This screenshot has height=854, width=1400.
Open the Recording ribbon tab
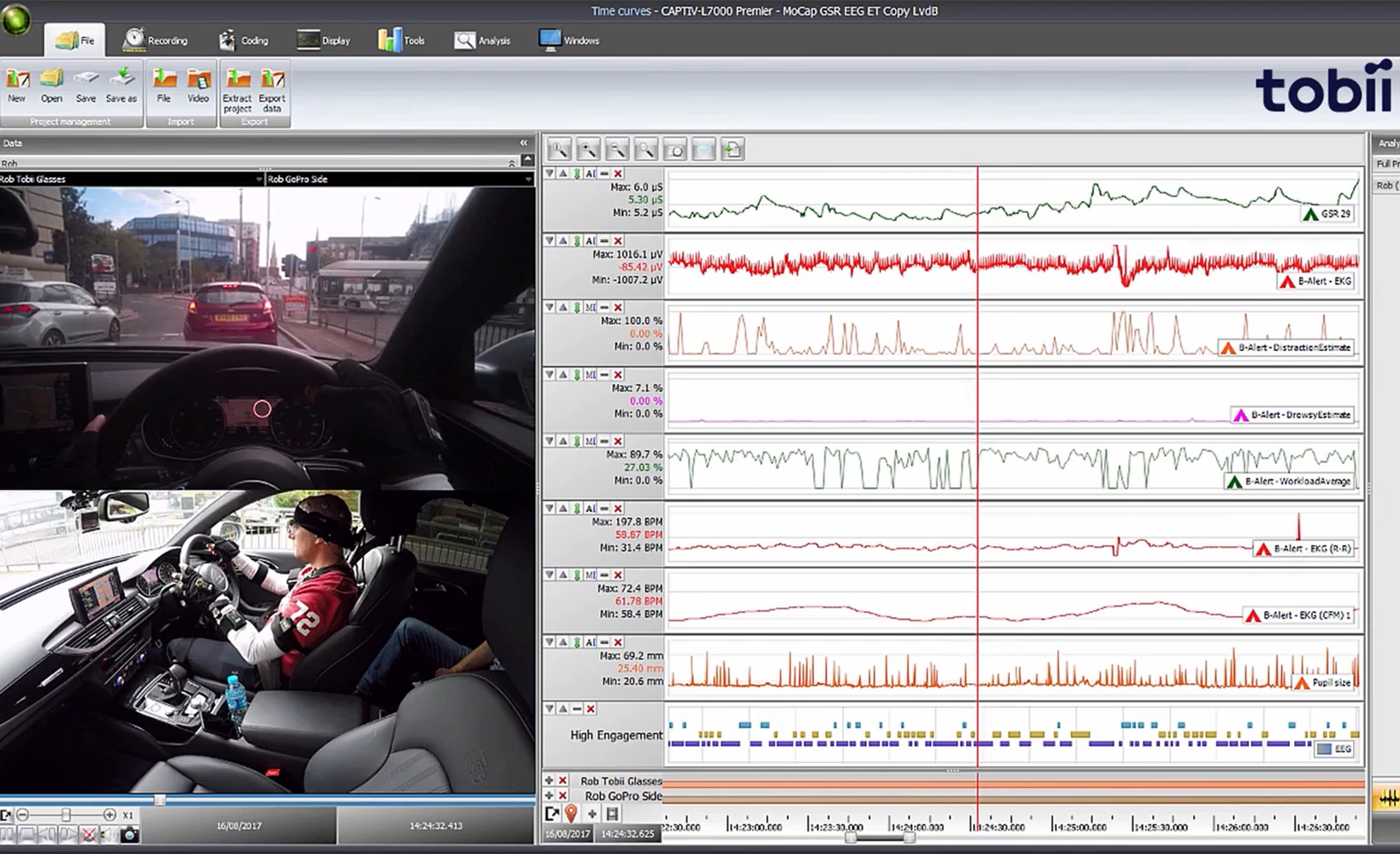tap(155, 40)
